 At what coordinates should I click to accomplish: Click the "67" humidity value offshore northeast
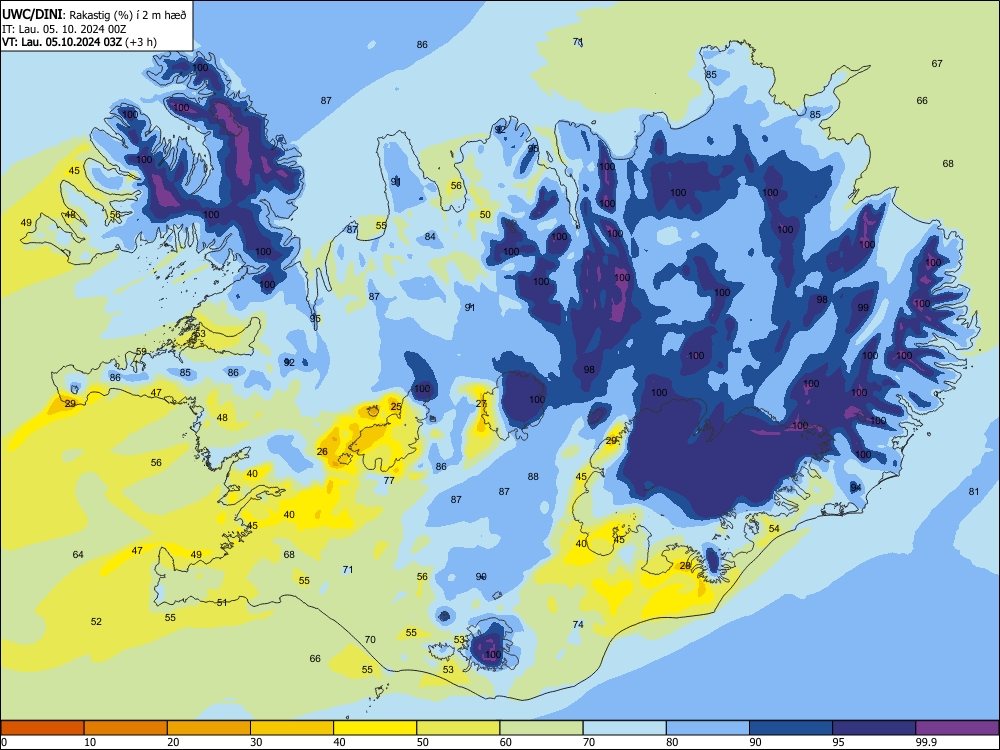click(x=937, y=64)
